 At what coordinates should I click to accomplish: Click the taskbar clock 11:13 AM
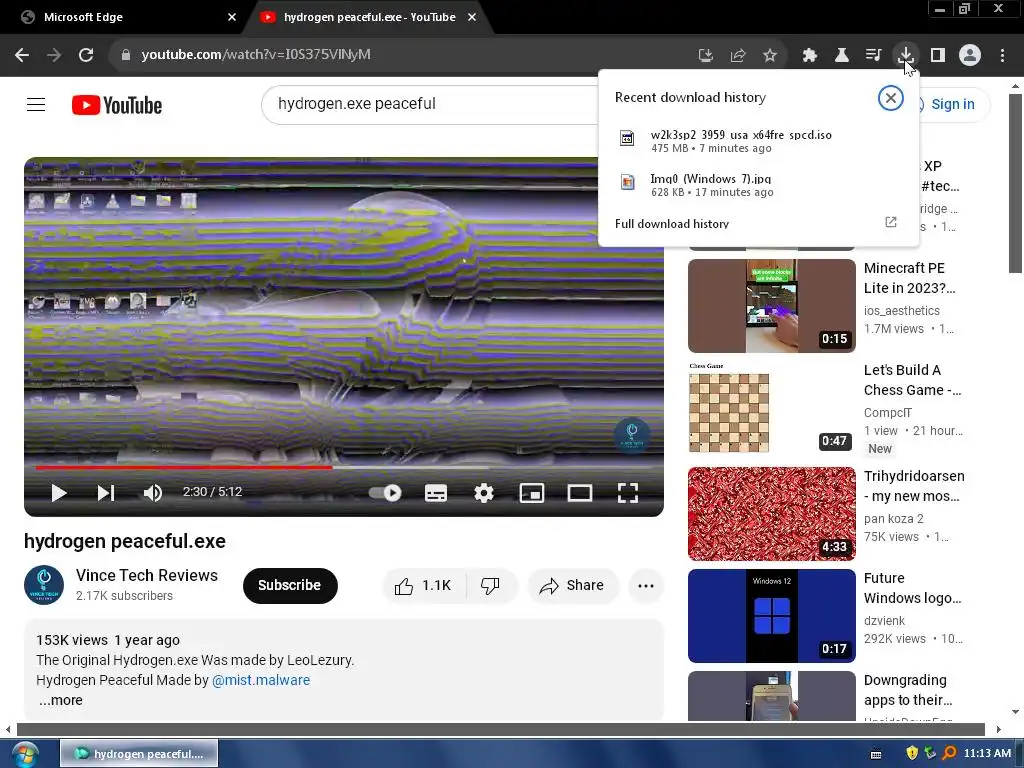click(987, 754)
